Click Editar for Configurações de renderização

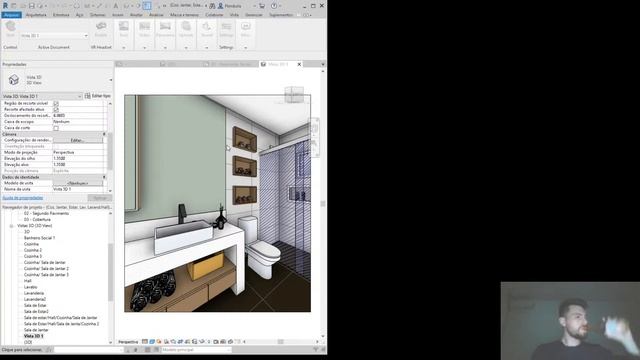pos(78,140)
